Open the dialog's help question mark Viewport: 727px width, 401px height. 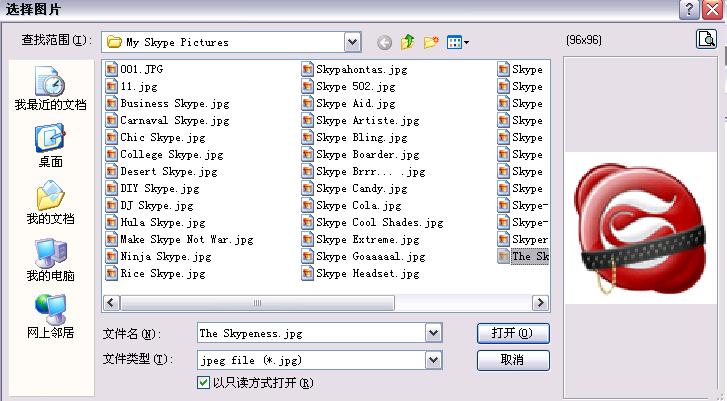(x=689, y=9)
